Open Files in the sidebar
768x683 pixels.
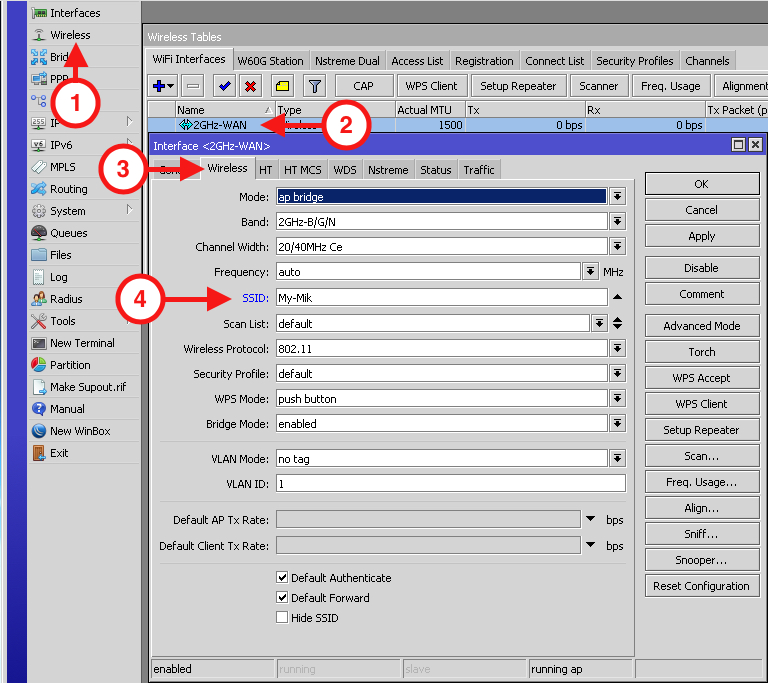tap(84, 255)
